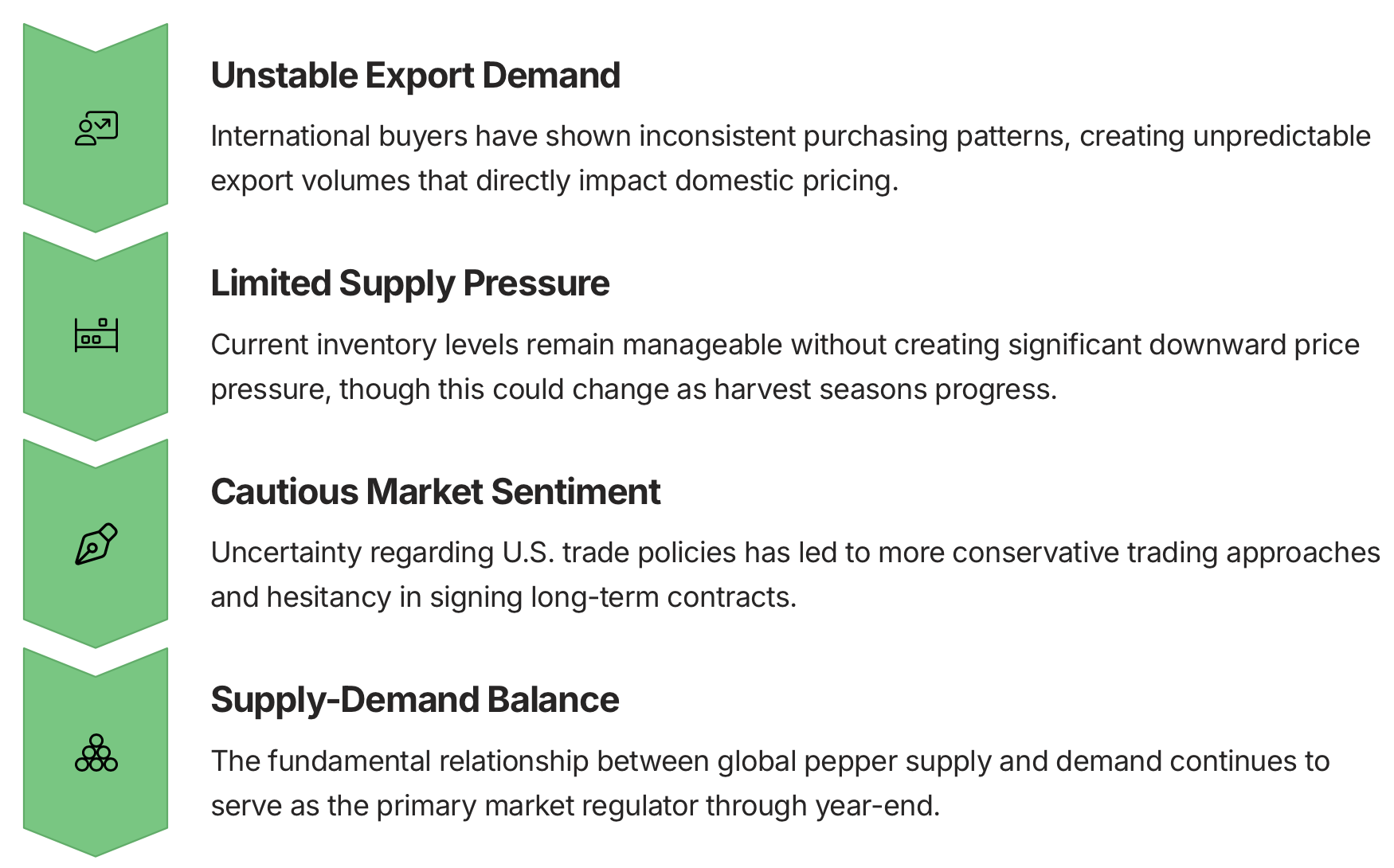Viewport: 1394px width, 868px height.
Task: Click the paragraph about international buyers' purchasing patterns
Action: tap(790, 158)
